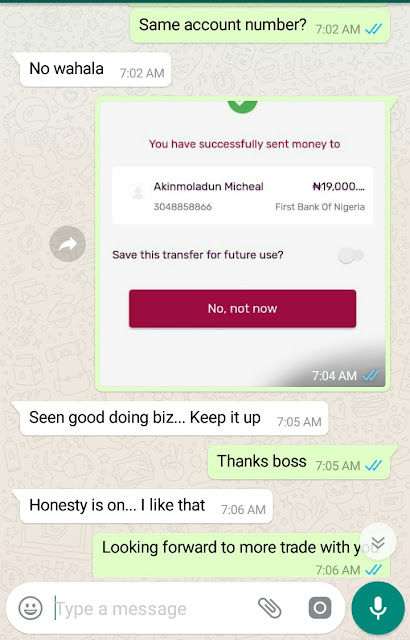Click the ₦19,000 amount in receipt

(338, 187)
